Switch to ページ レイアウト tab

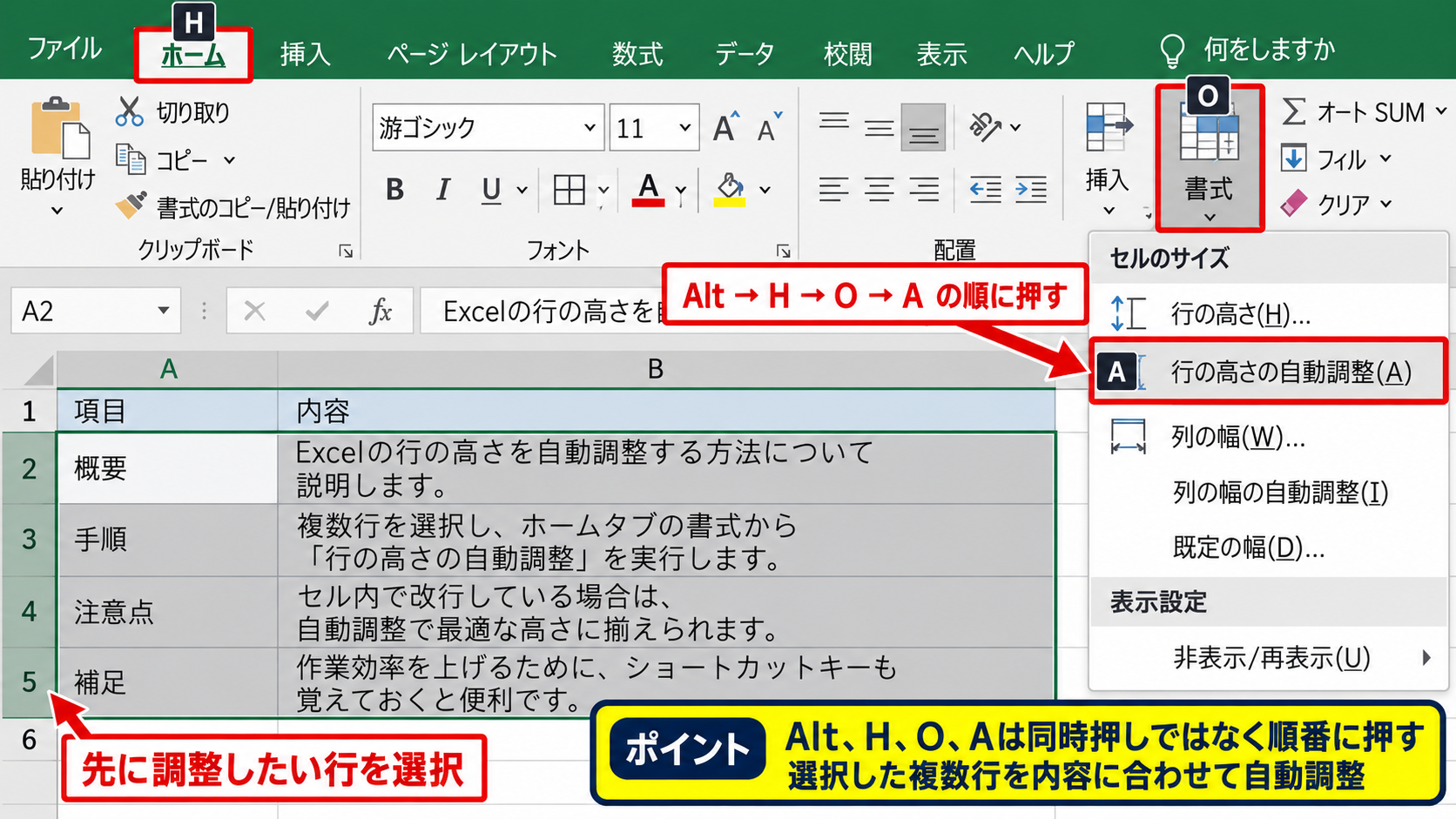pos(471,54)
